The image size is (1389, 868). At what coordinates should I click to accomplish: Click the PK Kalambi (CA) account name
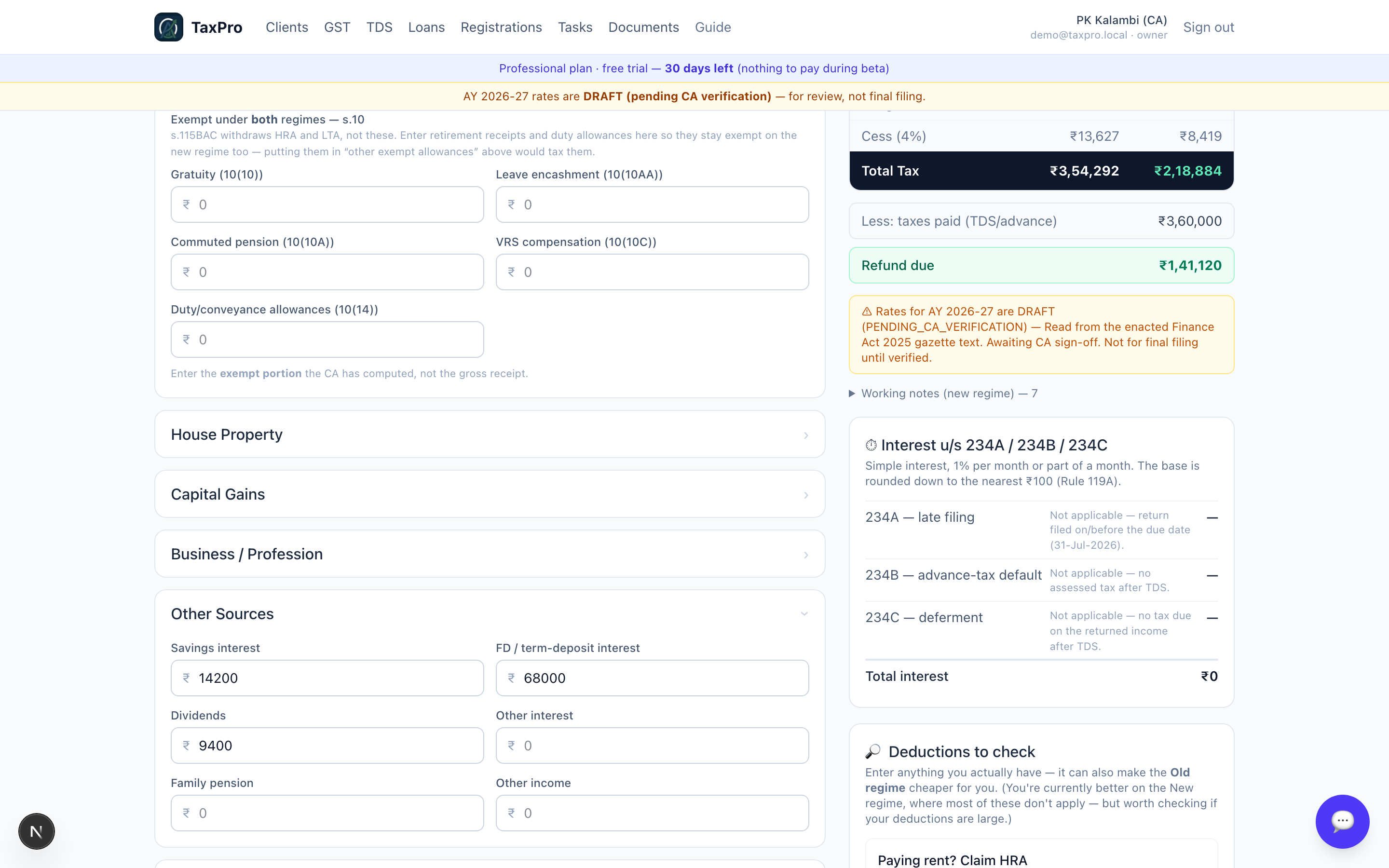tap(1121, 20)
